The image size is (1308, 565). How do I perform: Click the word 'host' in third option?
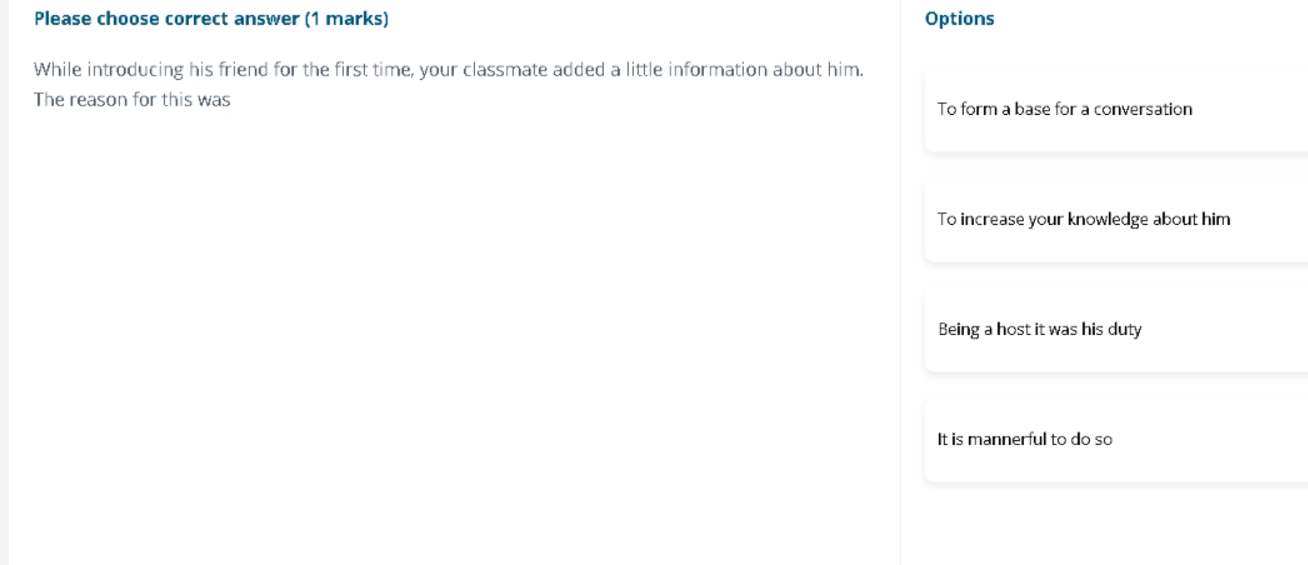(x=1013, y=330)
